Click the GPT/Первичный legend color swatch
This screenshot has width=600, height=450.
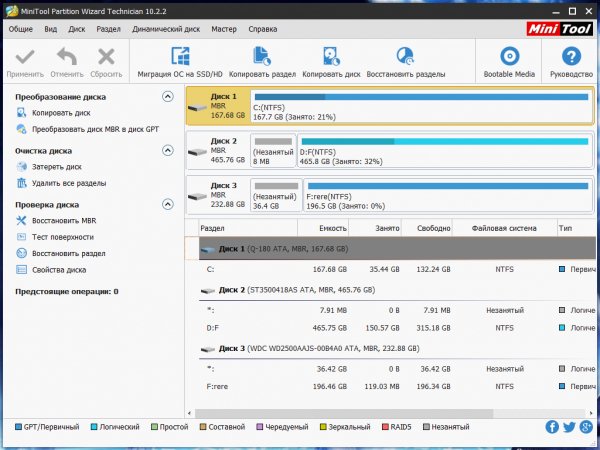point(18,427)
